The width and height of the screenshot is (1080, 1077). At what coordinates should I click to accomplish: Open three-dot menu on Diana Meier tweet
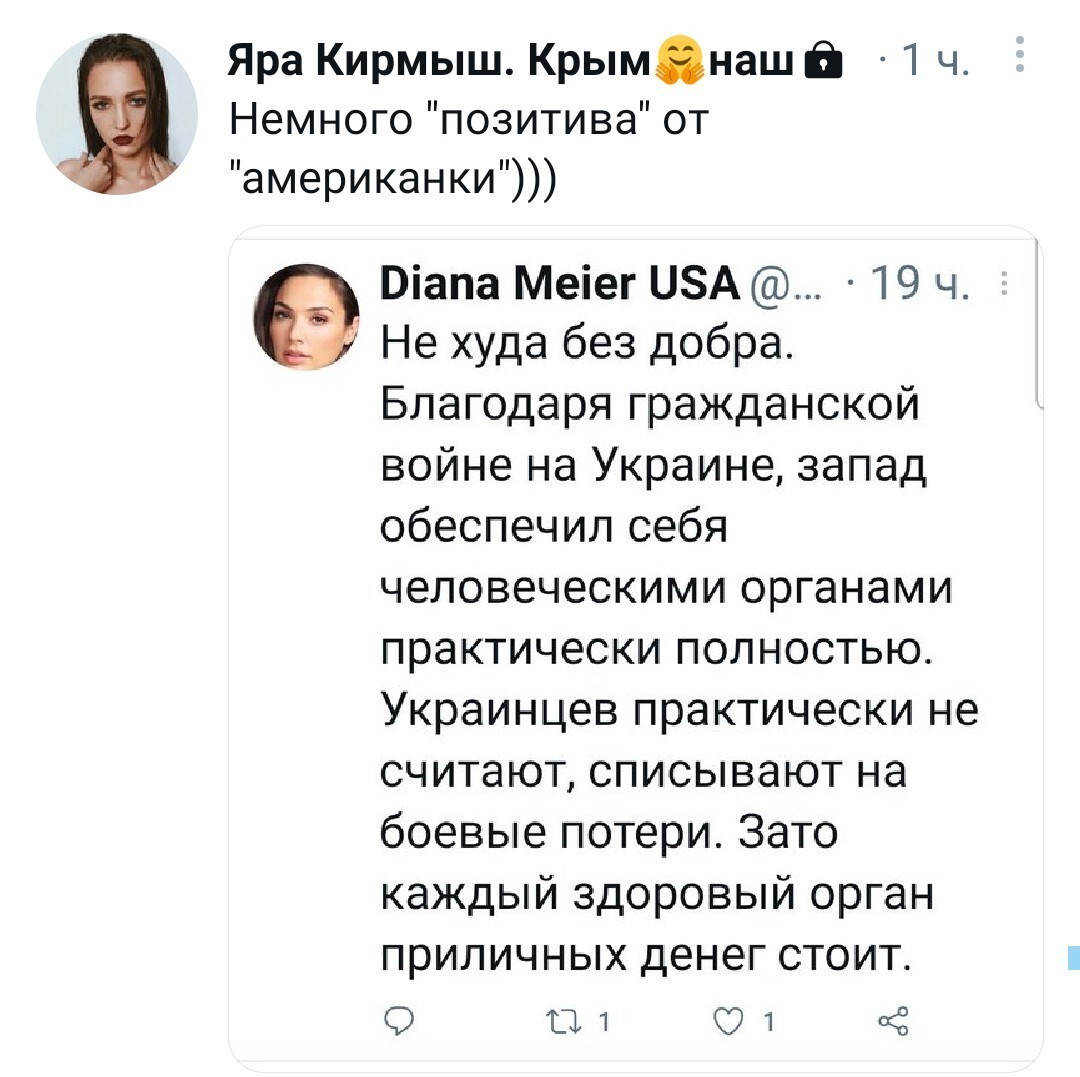1004,283
